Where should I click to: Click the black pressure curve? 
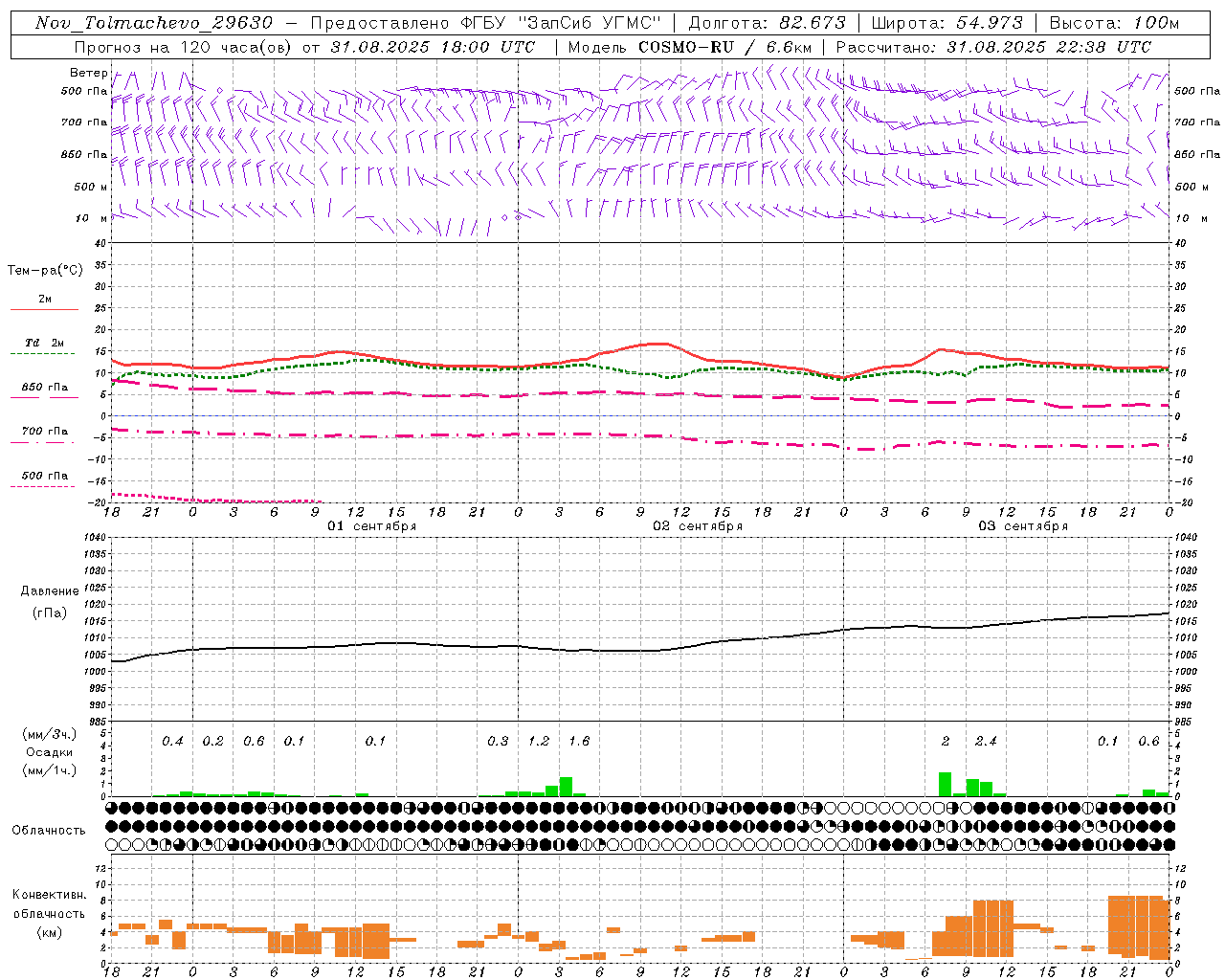point(641,650)
